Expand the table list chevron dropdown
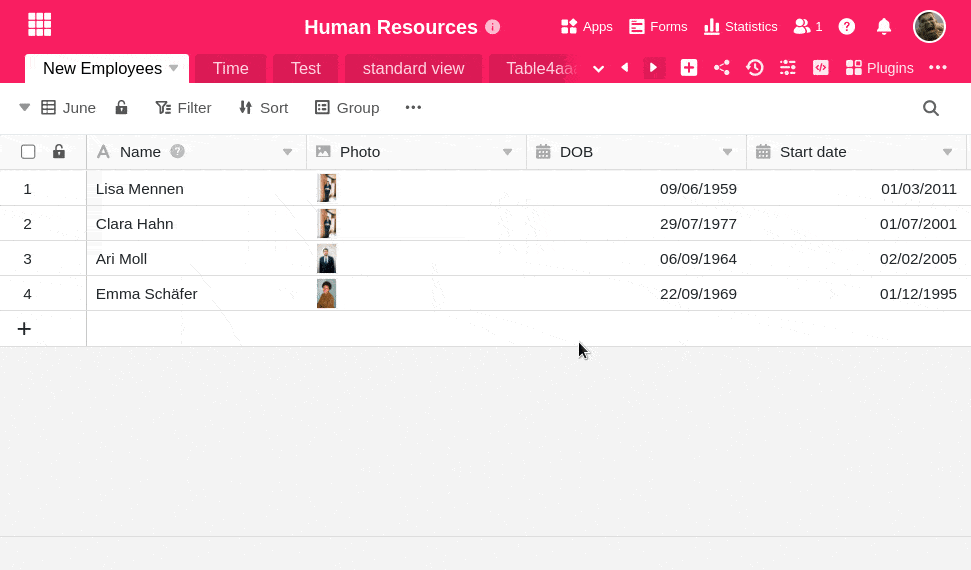971x570 pixels. point(598,68)
